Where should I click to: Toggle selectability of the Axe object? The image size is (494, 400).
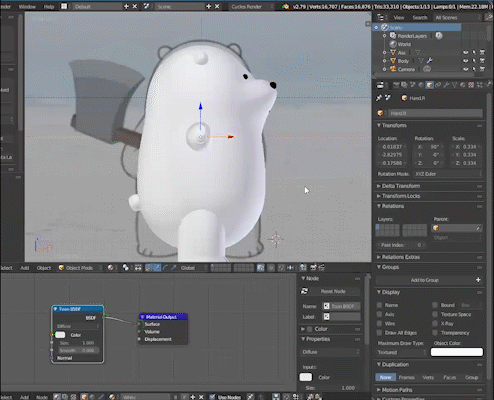pyautogui.click(x=474, y=52)
